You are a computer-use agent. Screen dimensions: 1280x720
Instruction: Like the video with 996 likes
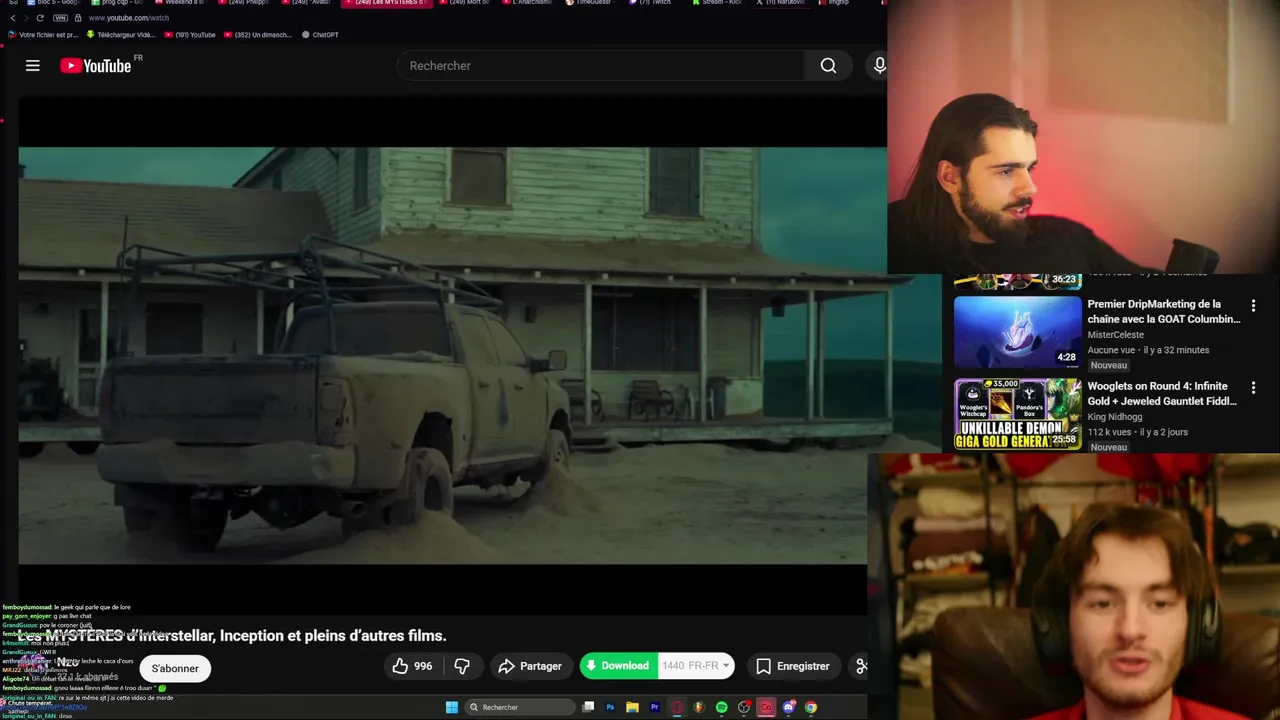click(x=413, y=666)
